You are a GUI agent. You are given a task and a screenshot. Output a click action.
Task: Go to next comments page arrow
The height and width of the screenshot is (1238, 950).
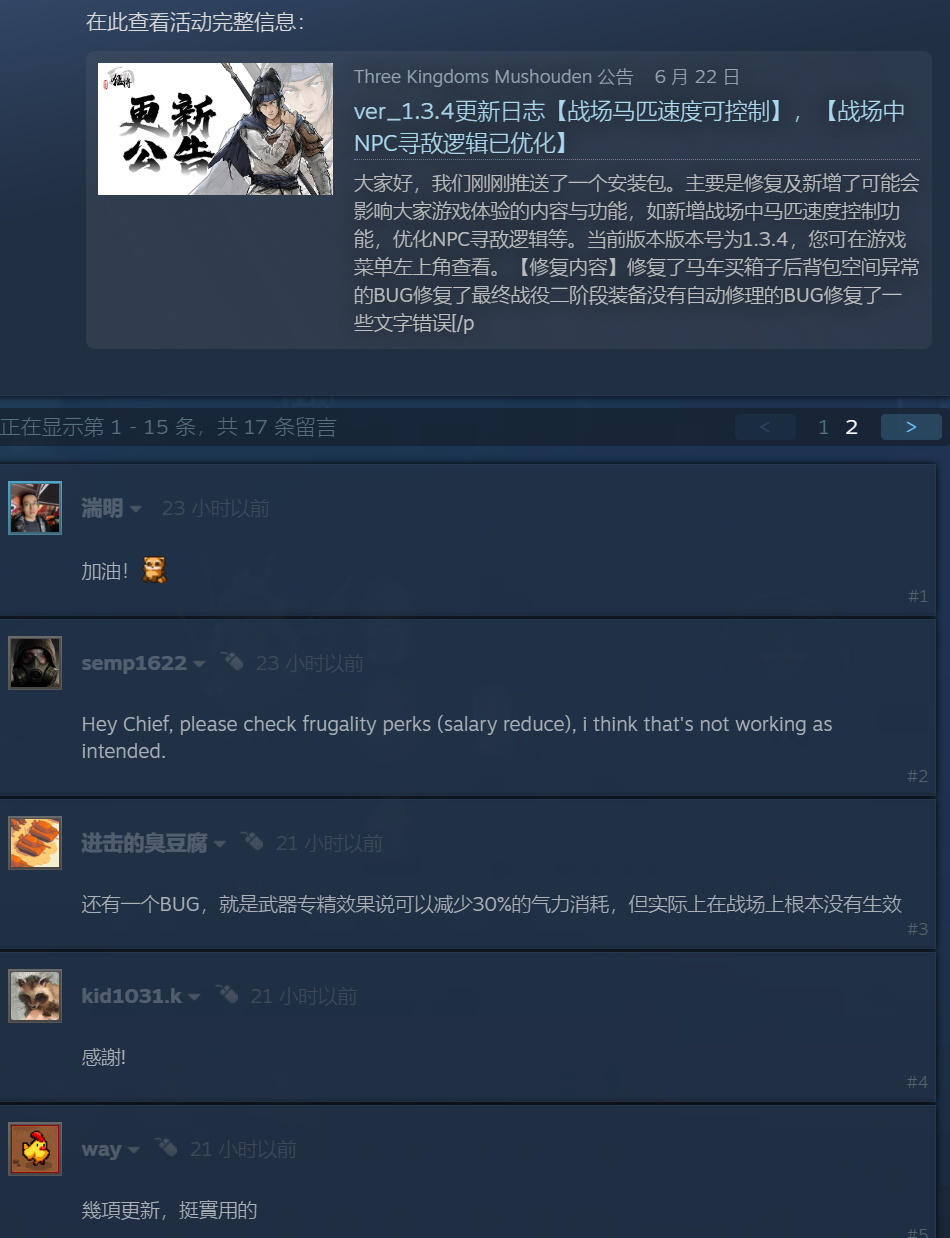pyautogui.click(x=911, y=427)
